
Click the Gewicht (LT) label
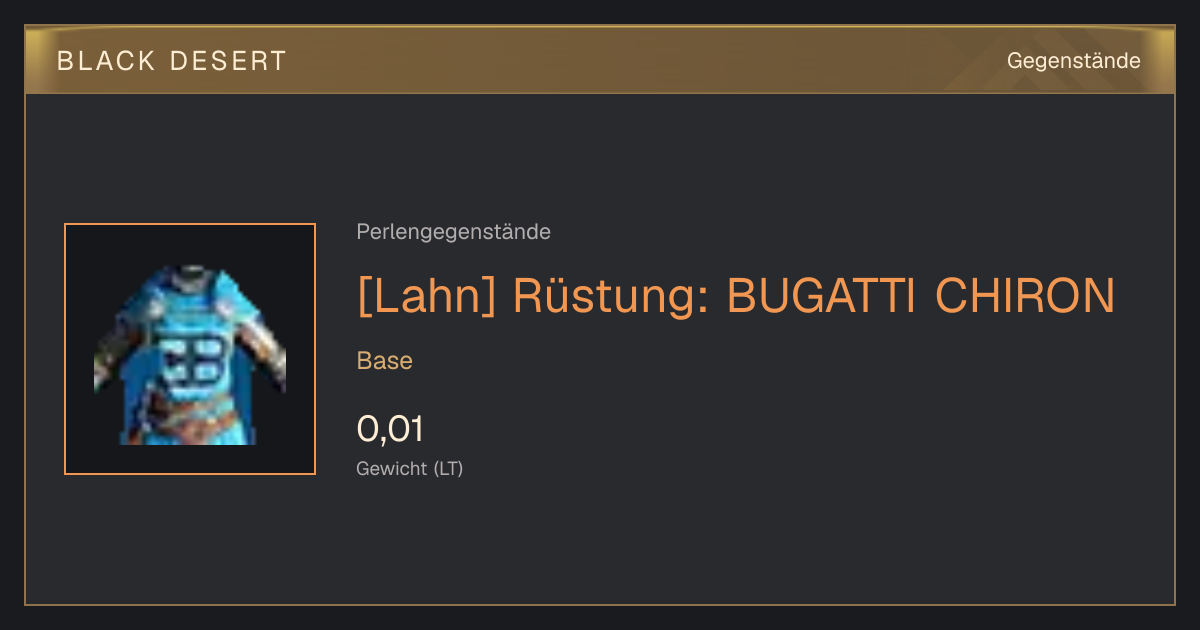[410, 468]
